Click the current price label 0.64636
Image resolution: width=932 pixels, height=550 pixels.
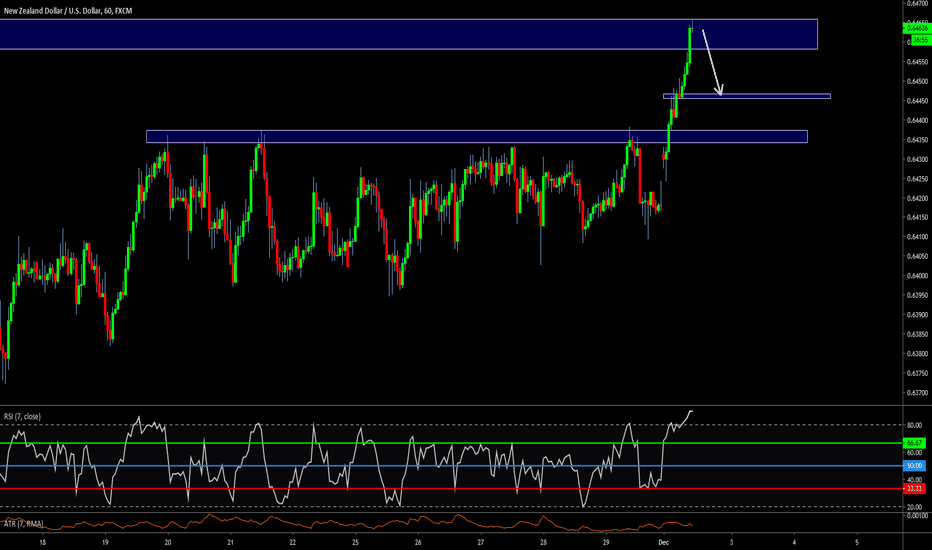pyautogui.click(x=917, y=28)
